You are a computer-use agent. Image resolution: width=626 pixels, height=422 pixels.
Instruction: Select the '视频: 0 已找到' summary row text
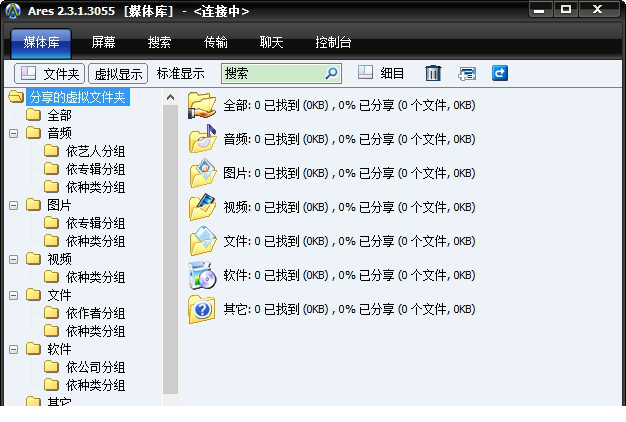coord(349,207)
